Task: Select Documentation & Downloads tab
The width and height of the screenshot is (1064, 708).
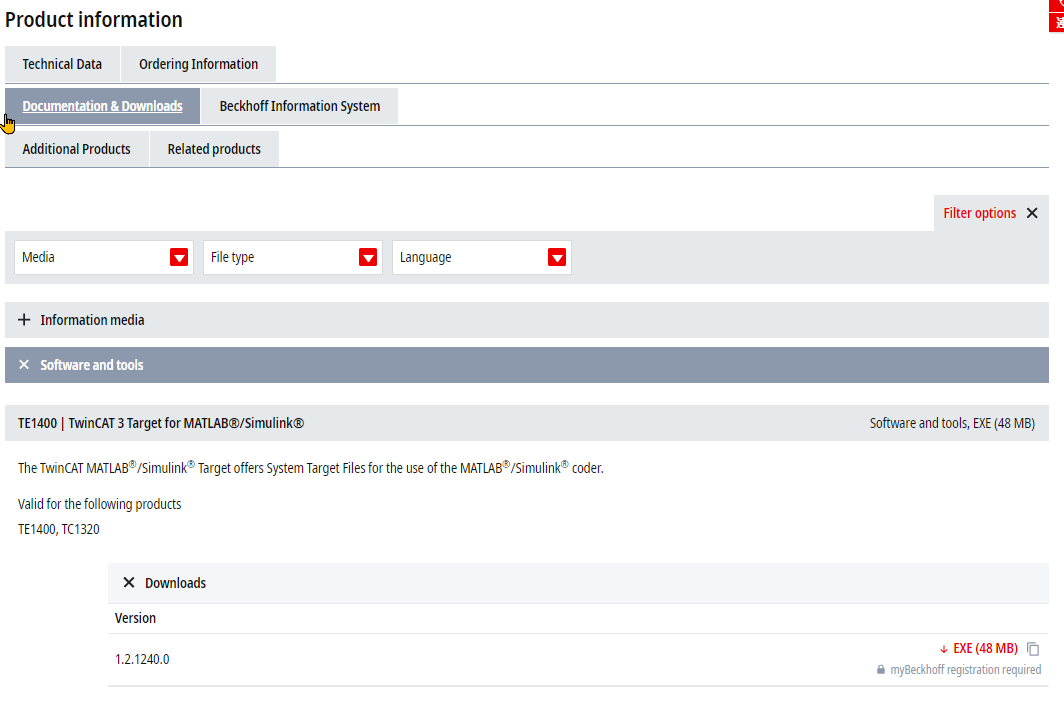Action: (x=102, y=107)
